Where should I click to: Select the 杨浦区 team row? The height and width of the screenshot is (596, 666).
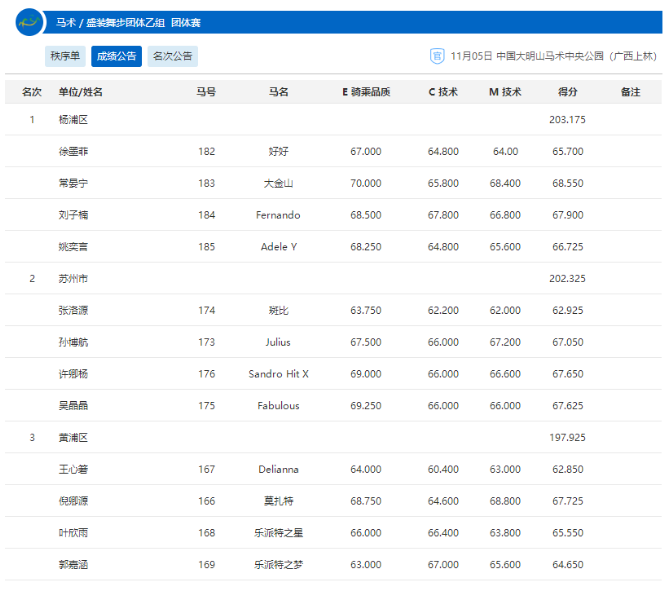73,120
